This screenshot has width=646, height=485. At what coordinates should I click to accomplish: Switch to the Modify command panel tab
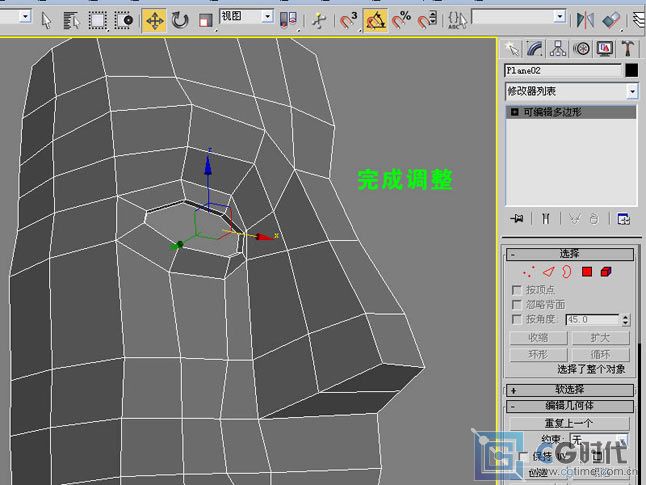[534, 49]
